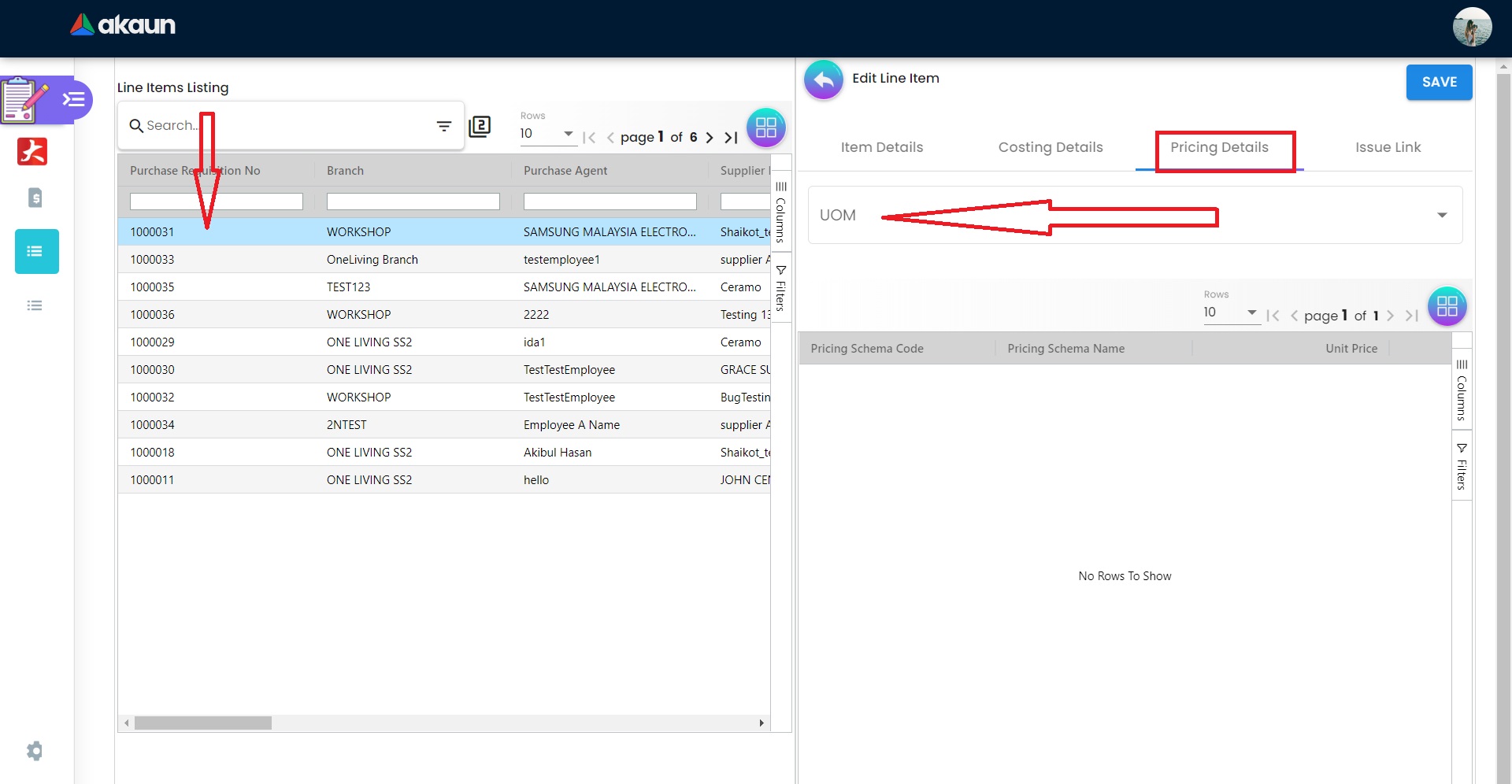Toggle Columns panel in pricing grid

[1462, 390]
